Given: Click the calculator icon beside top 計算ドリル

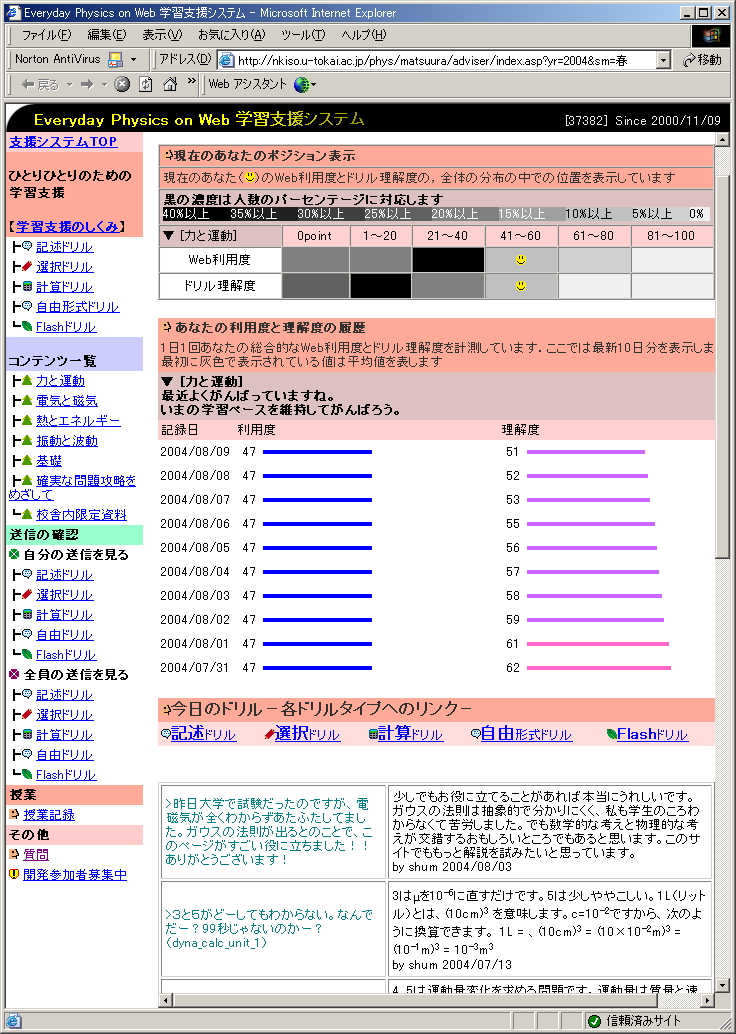Looking at the screenshot, I should [x=27, y=287].
